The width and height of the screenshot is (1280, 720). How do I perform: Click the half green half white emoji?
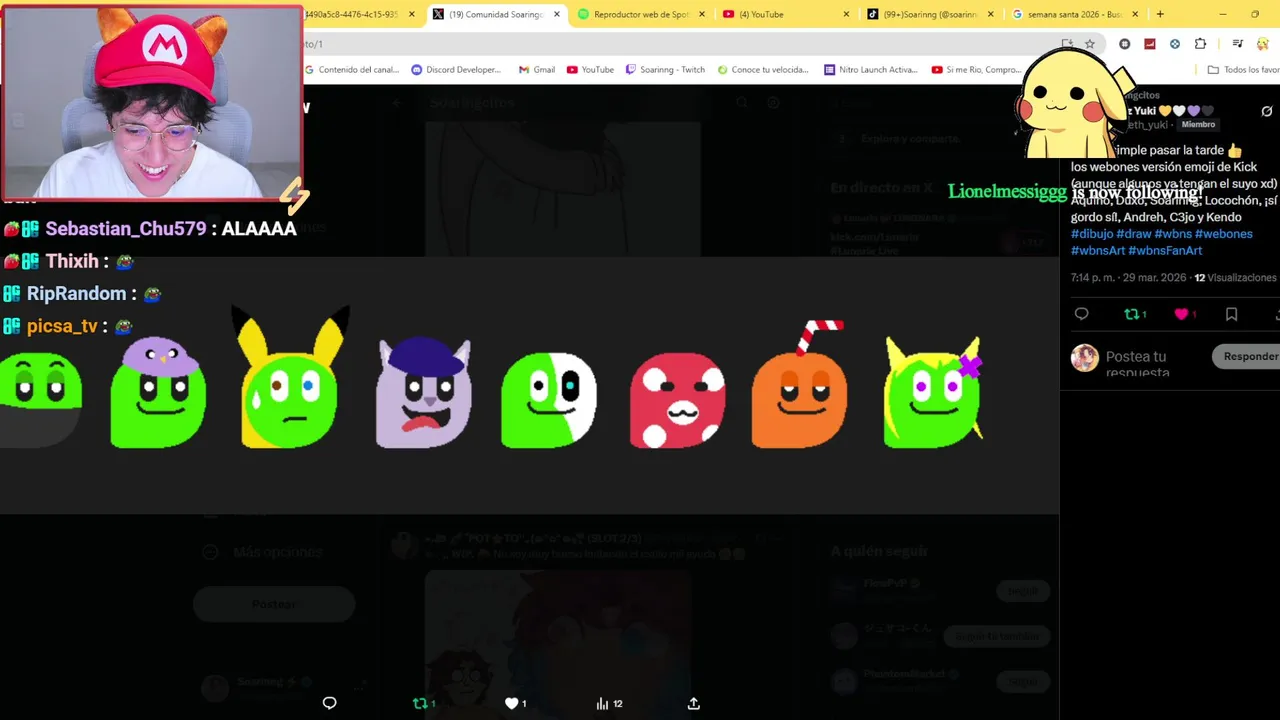(548, 400)
